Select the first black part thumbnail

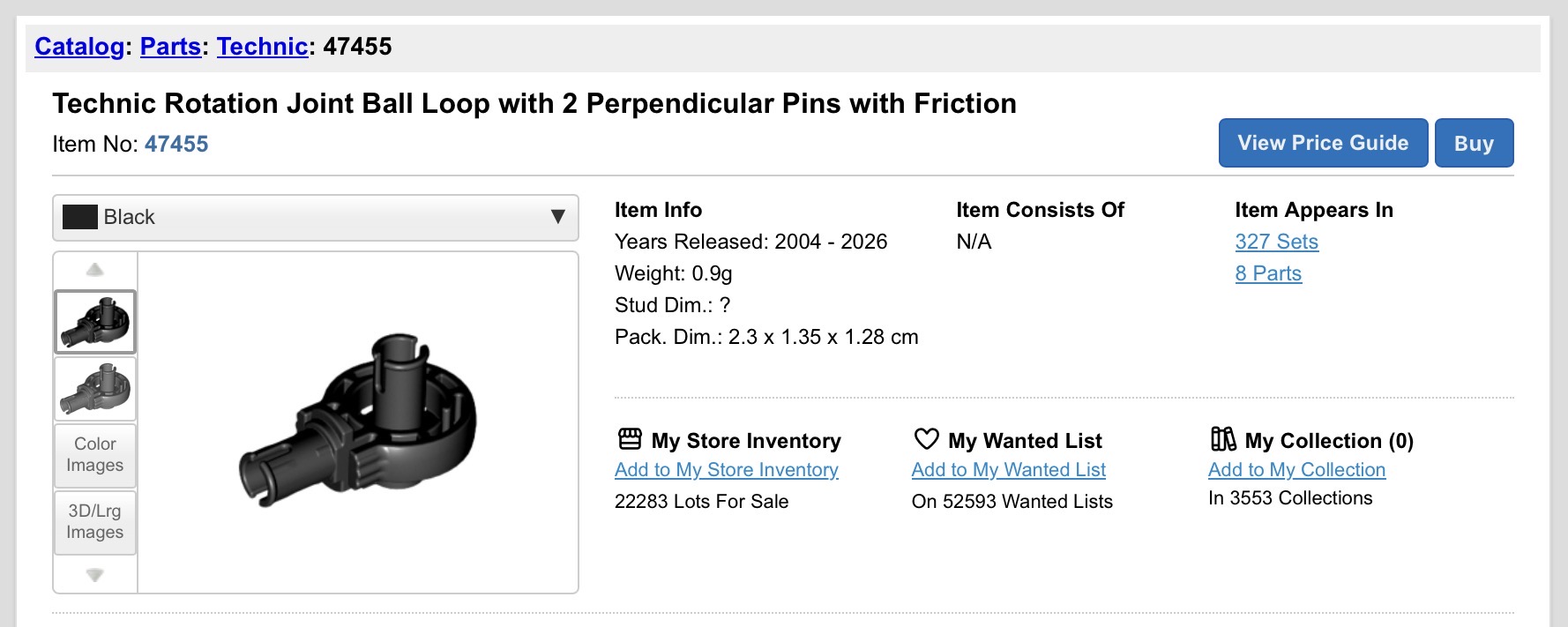[x=95, y=322]
